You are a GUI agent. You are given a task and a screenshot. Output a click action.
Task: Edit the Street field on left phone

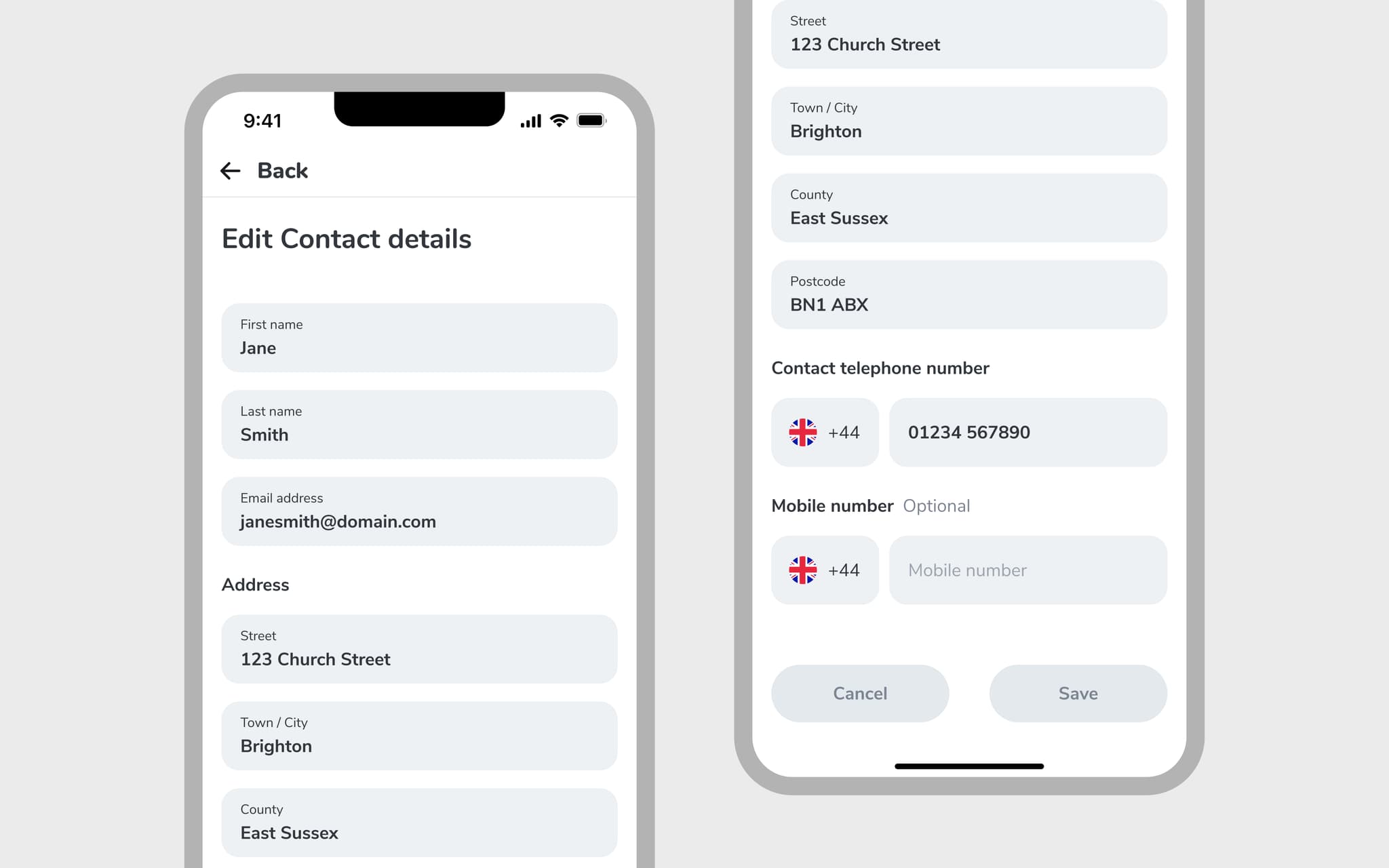(419, 649)
